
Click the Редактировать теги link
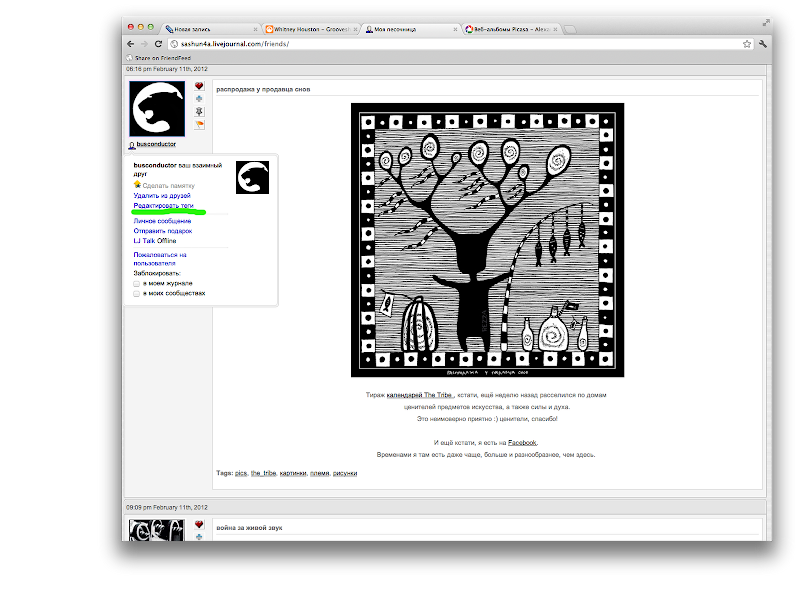(x=163, y=206)
